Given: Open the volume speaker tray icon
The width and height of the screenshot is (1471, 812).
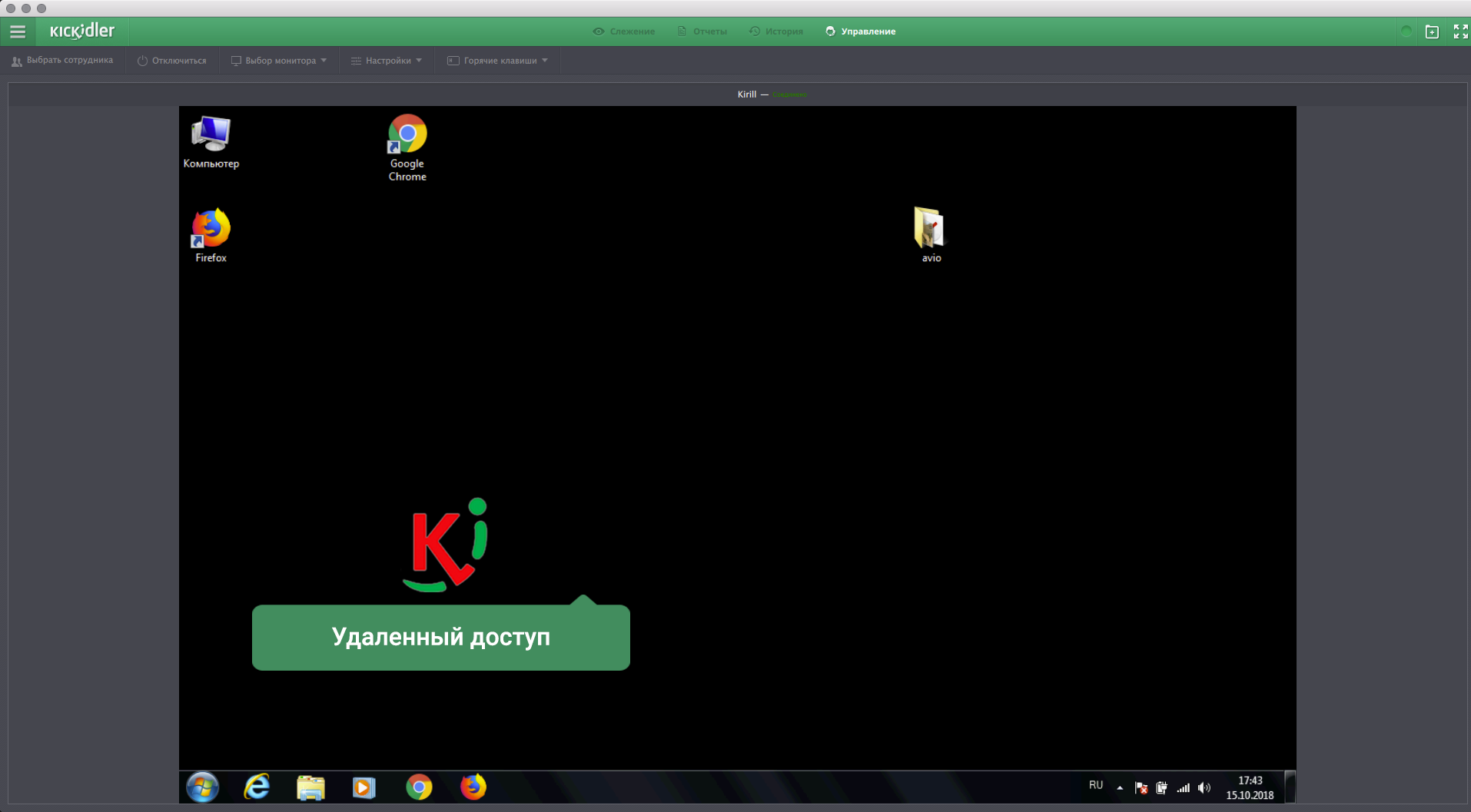Looking at the screenshot, I should pyautogui.click(x=1204, y=787).
